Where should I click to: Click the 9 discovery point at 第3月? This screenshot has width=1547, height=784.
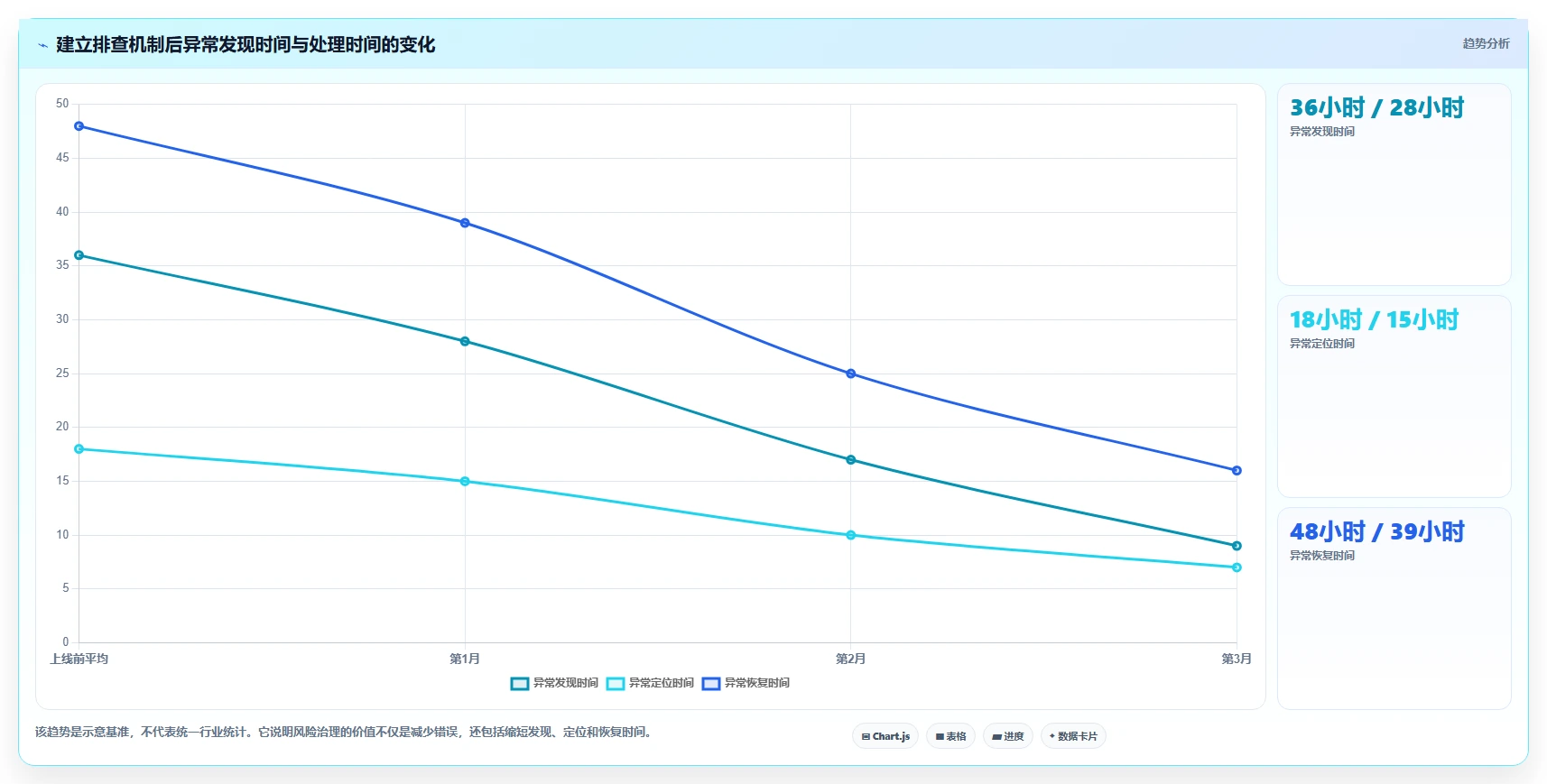tap(1237, 546)
